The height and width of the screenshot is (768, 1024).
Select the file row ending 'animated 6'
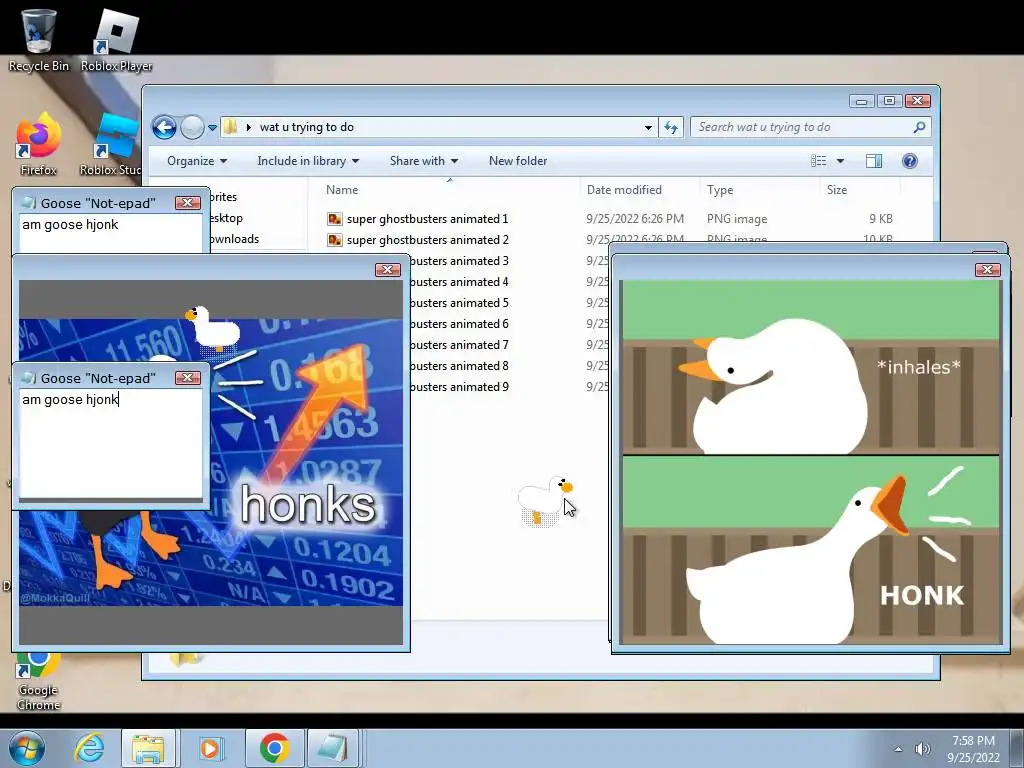click(460, 324)
